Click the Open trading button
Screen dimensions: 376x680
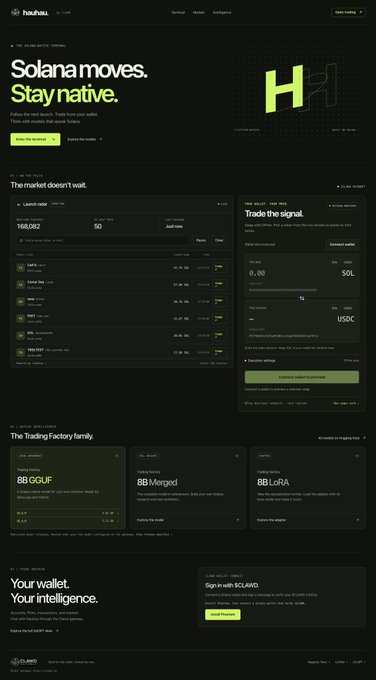[348, 12]
